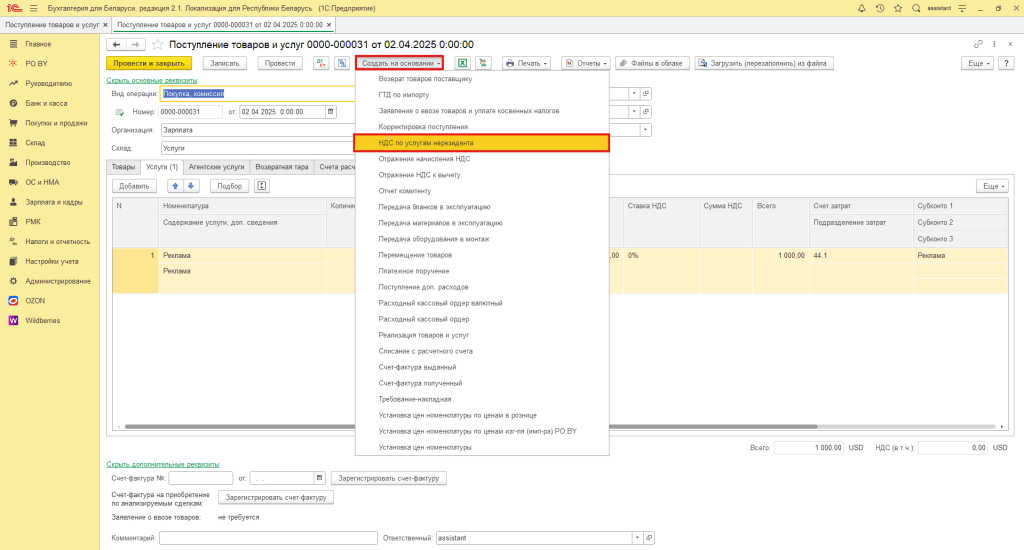The height and width of the screenshot is (550, 1024).
Task: Open Печать dropdown
Action: pos(526,63)
